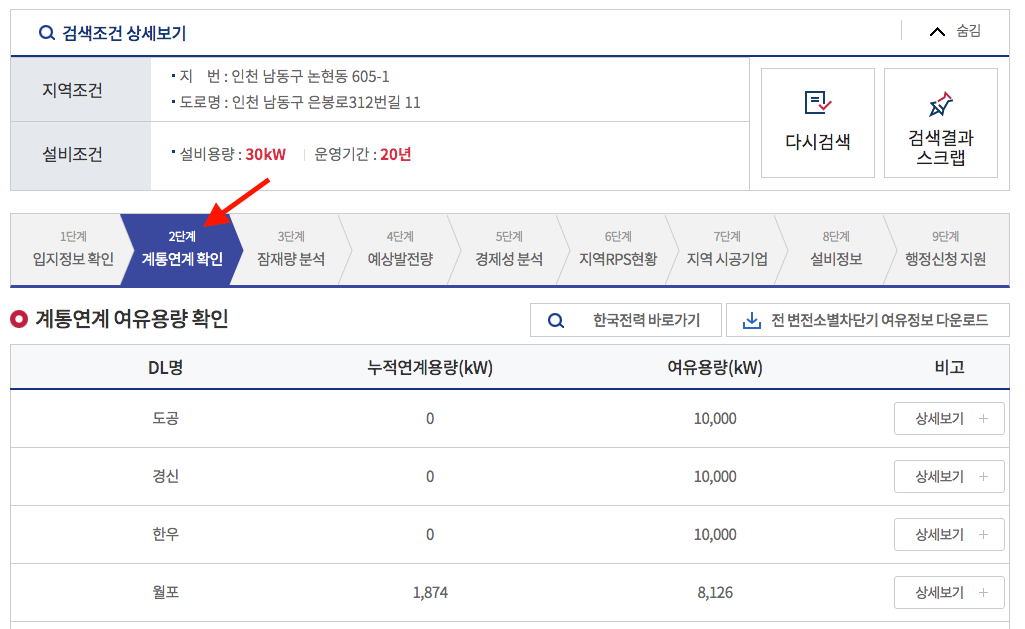The width and height of the screenshot is (1025, 629).
Task: Switch to step 9 행정신청 지원 tab
Action: pyautogui.click(x=945, y=249)
